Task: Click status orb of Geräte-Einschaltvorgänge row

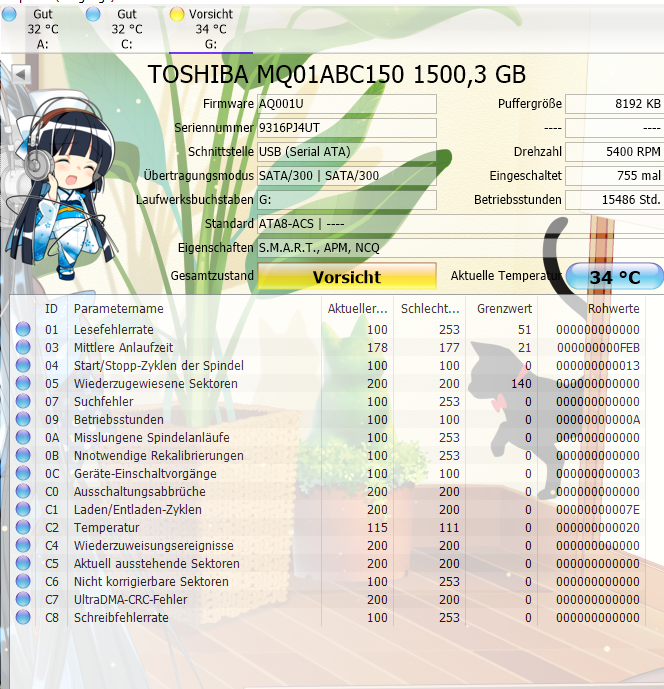Action: pyautogui.click(x=23, y=473)
